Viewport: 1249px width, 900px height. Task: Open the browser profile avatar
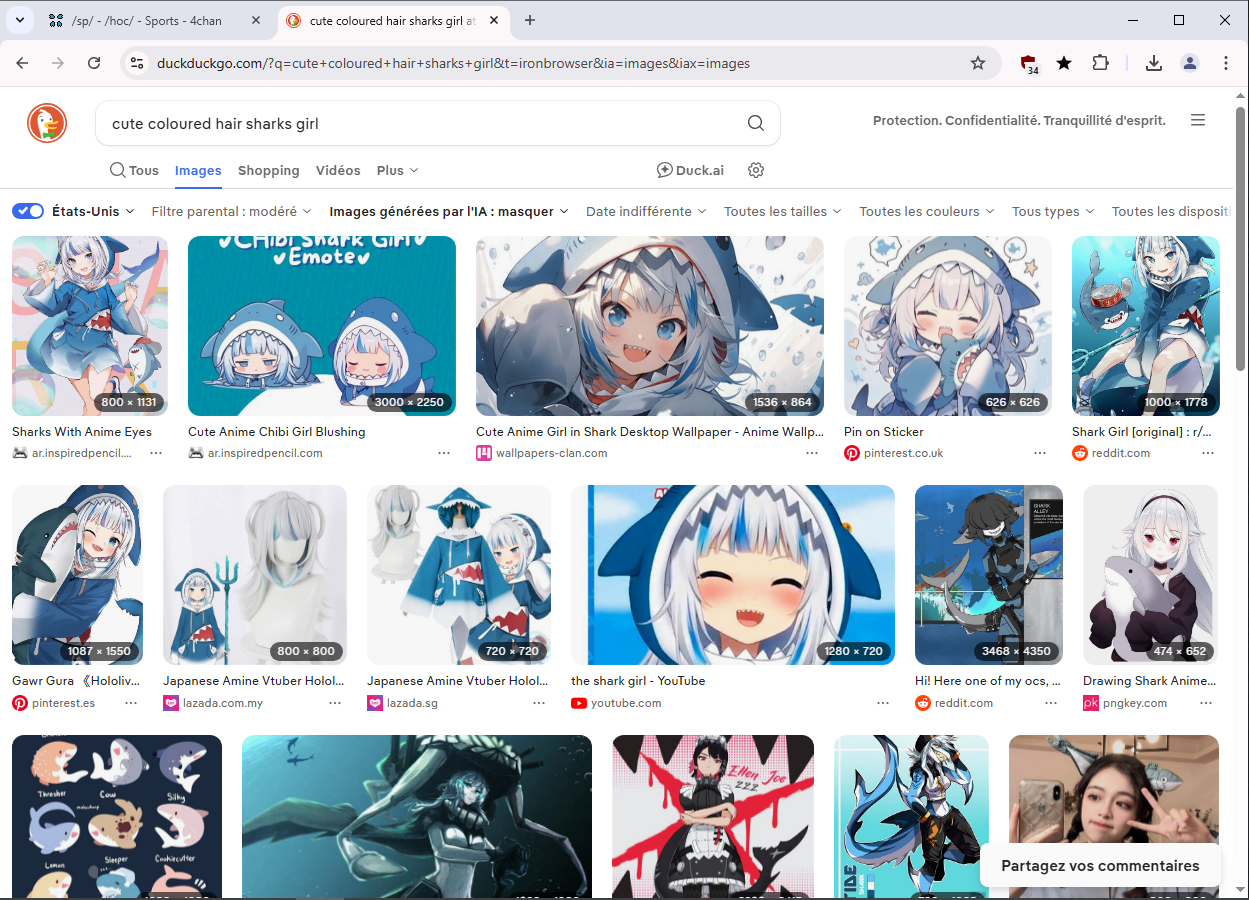(x=1190, y=63)
